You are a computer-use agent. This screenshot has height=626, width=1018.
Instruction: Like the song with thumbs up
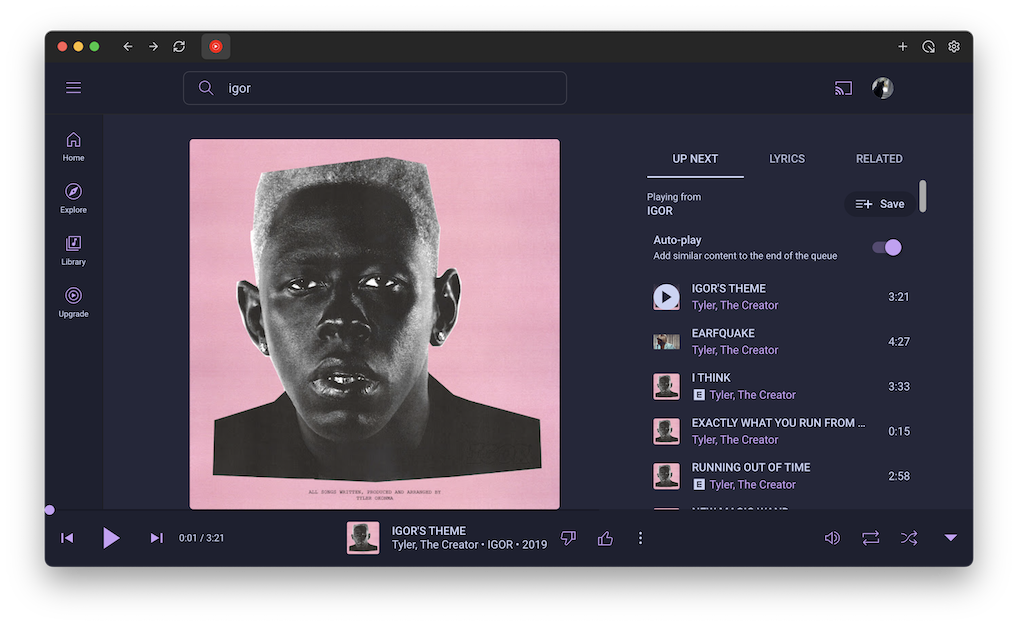(605, 538)
